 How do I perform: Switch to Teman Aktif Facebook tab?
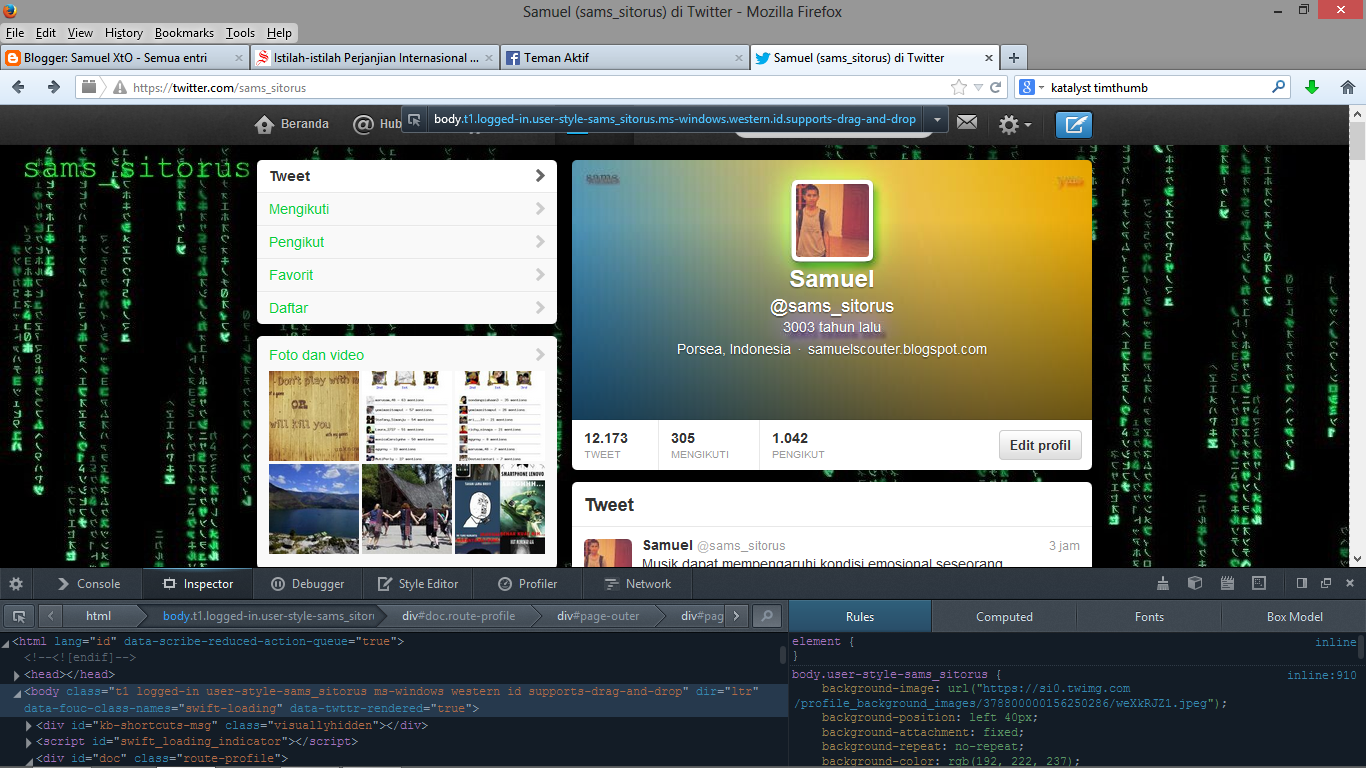pyautogui.click(x=624, y=58)
